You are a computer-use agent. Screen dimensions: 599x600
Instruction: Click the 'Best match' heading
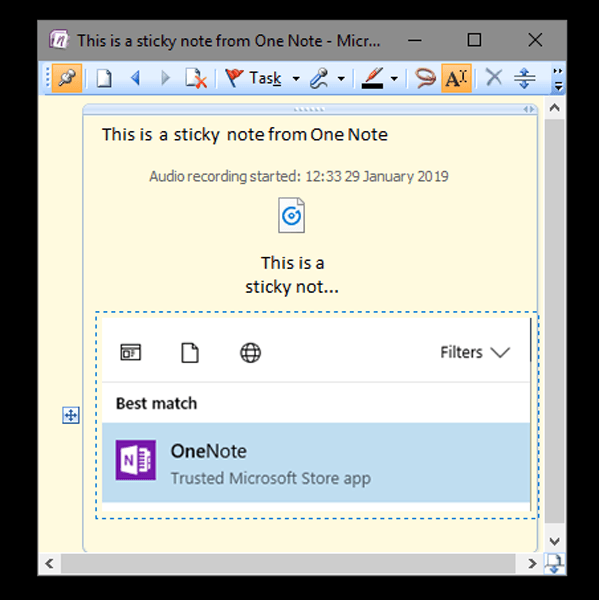(x=157, y=404)
